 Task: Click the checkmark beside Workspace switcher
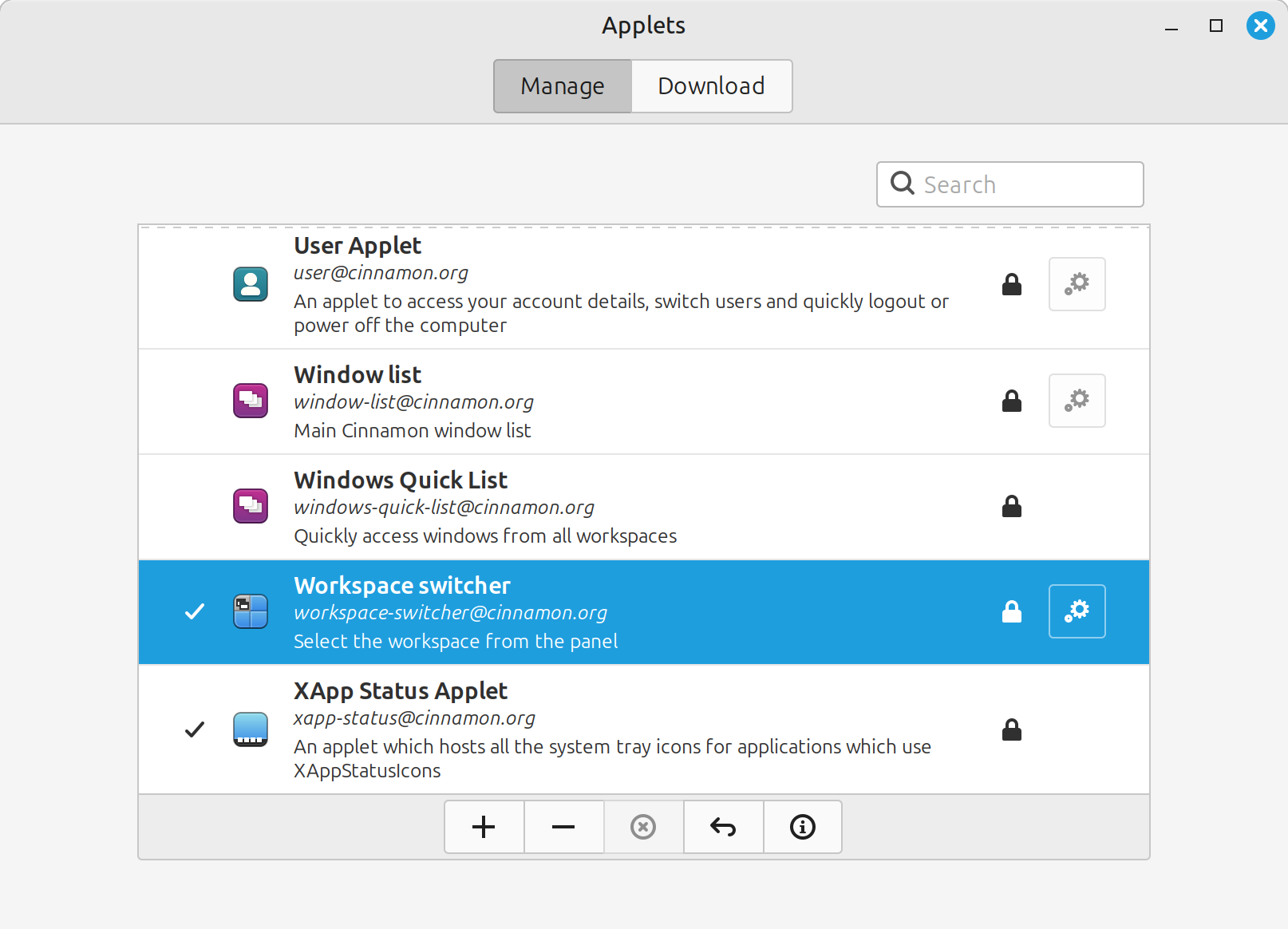click(195, 611)
